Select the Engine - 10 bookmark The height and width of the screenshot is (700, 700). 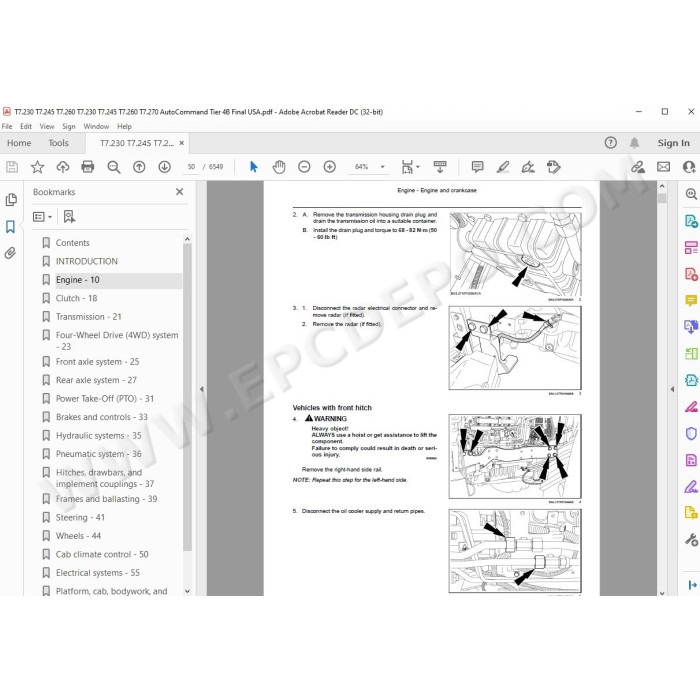[x=77, y=280]
